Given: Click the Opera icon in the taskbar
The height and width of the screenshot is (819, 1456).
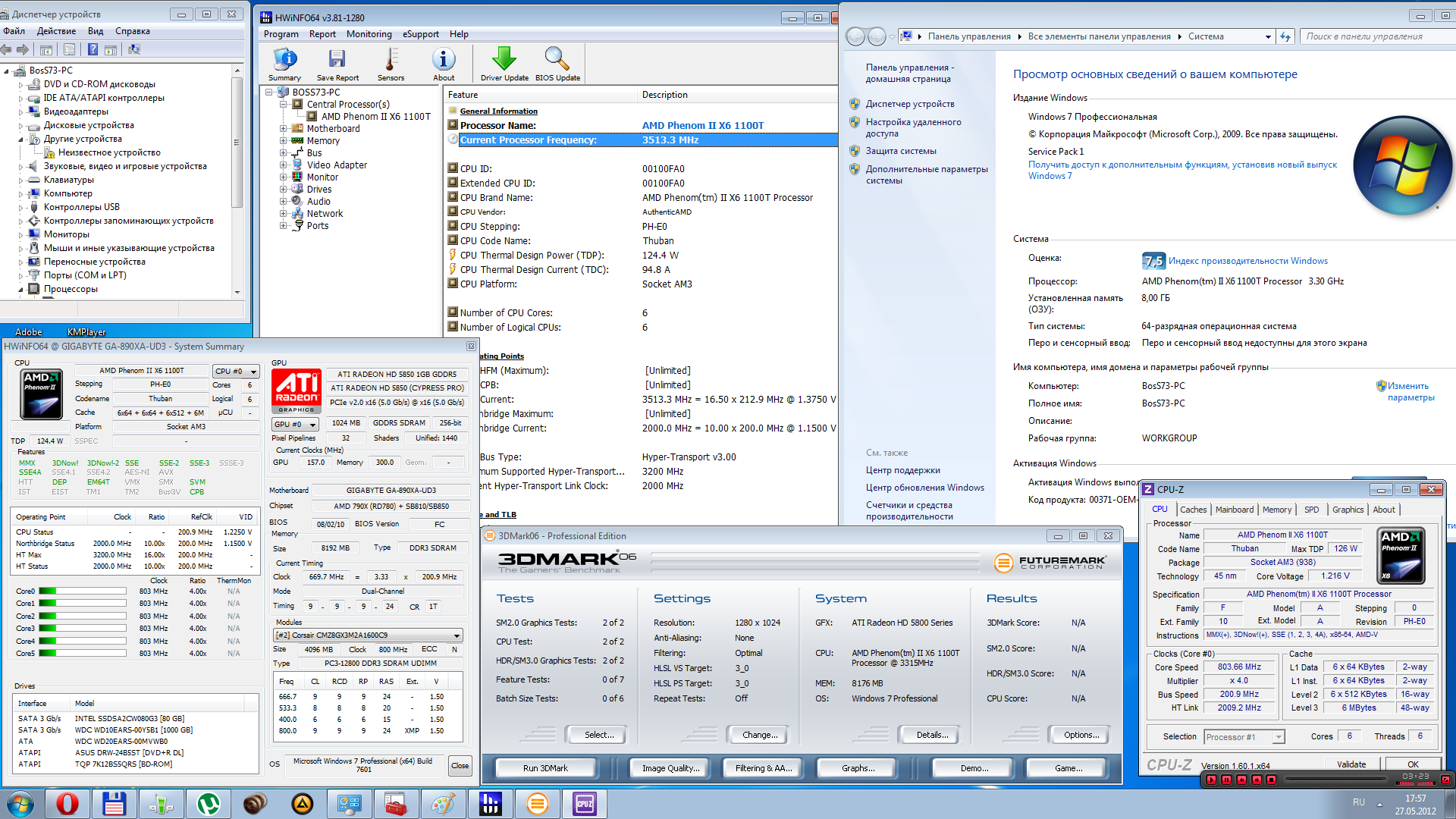Looking at the screenshot, I should click(67, 803).
